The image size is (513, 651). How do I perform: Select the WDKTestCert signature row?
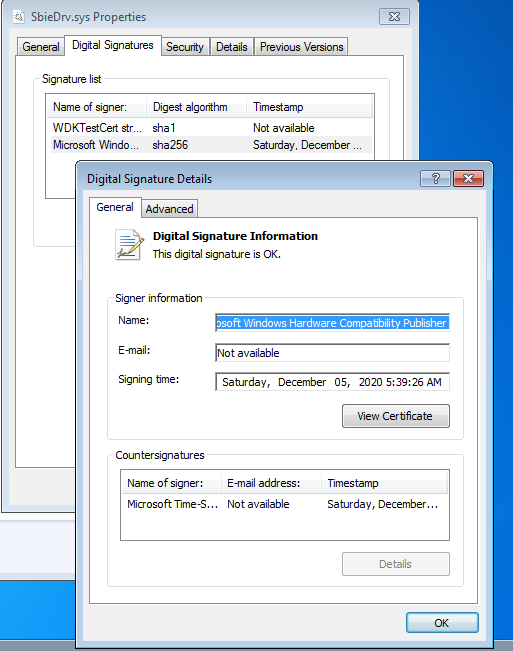pos(211,128)
